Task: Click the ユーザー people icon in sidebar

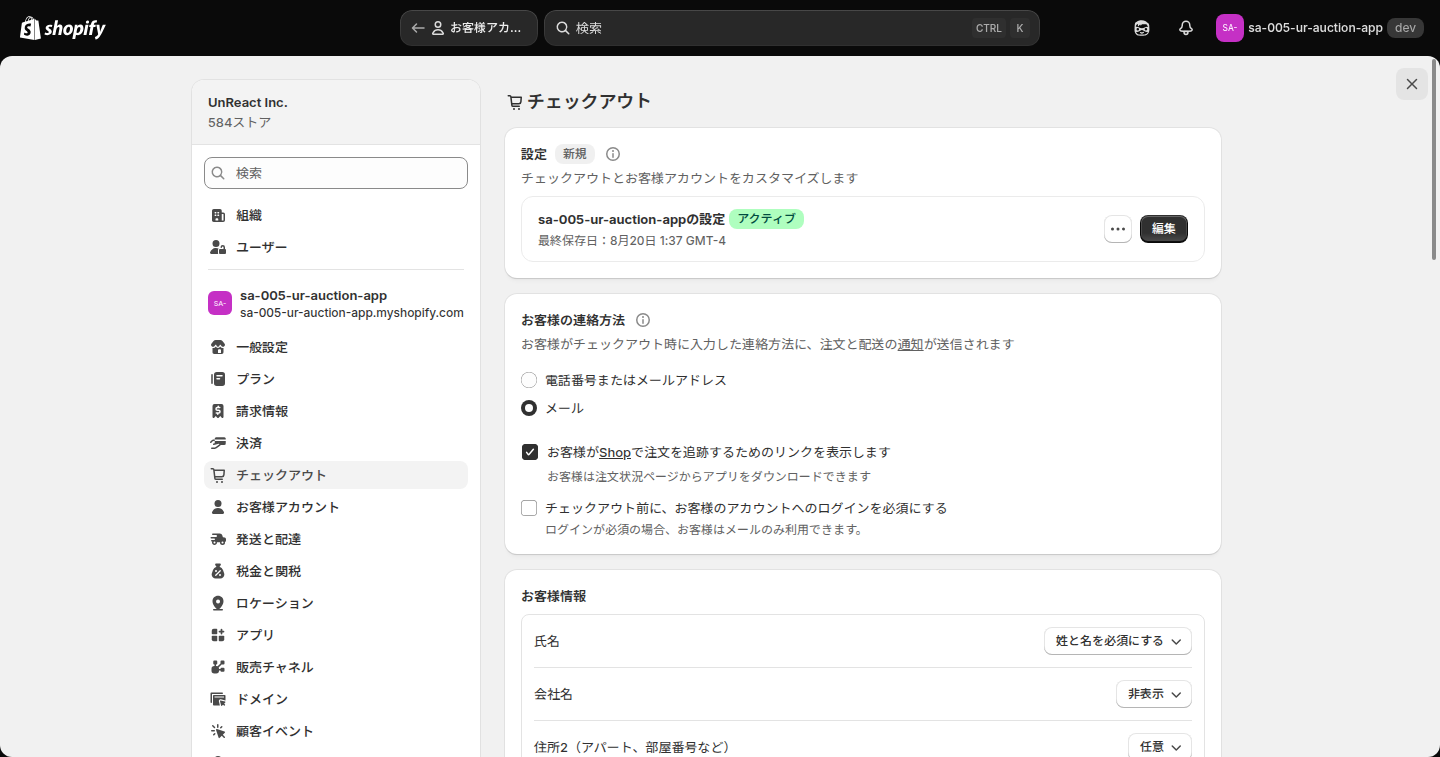Action: pos(218,247)
